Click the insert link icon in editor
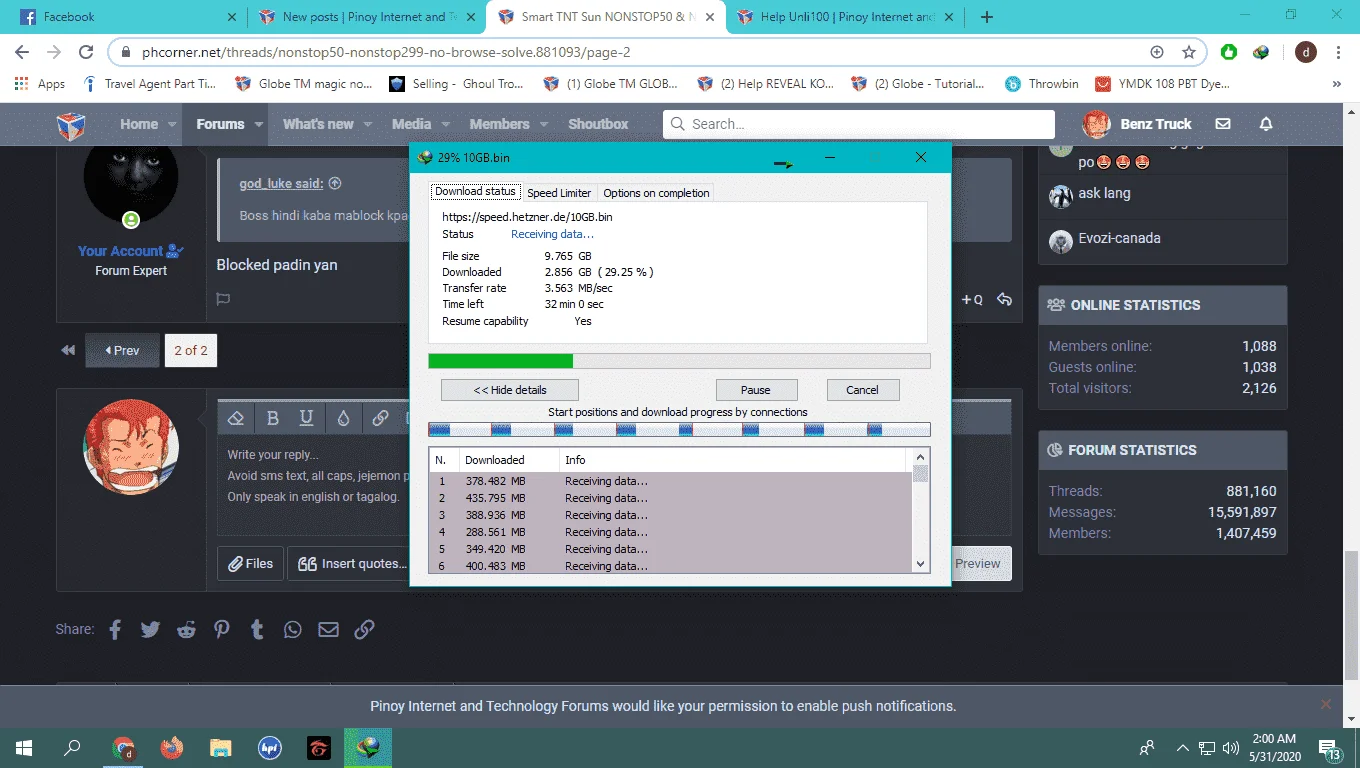The width and height of the screenshot is (1360, 768). click(380, 418)
